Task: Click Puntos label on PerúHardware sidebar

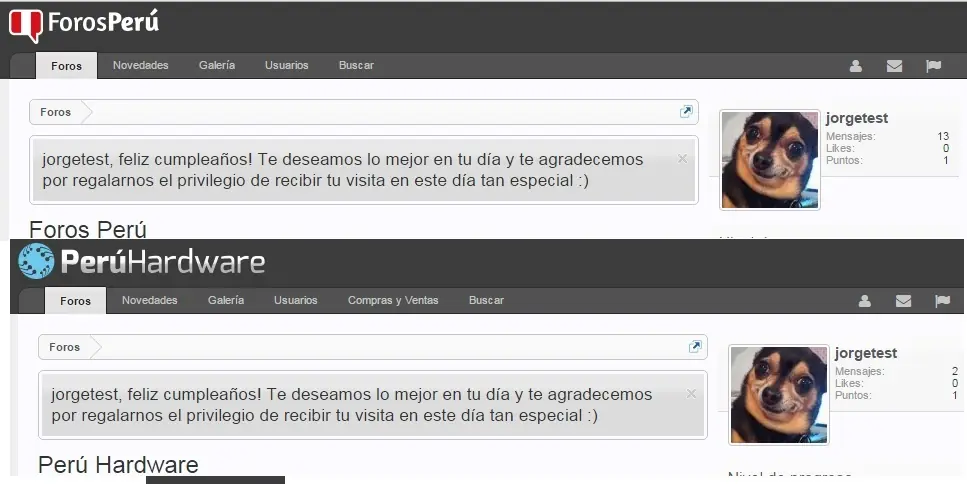Action: (x=854, y=395)
